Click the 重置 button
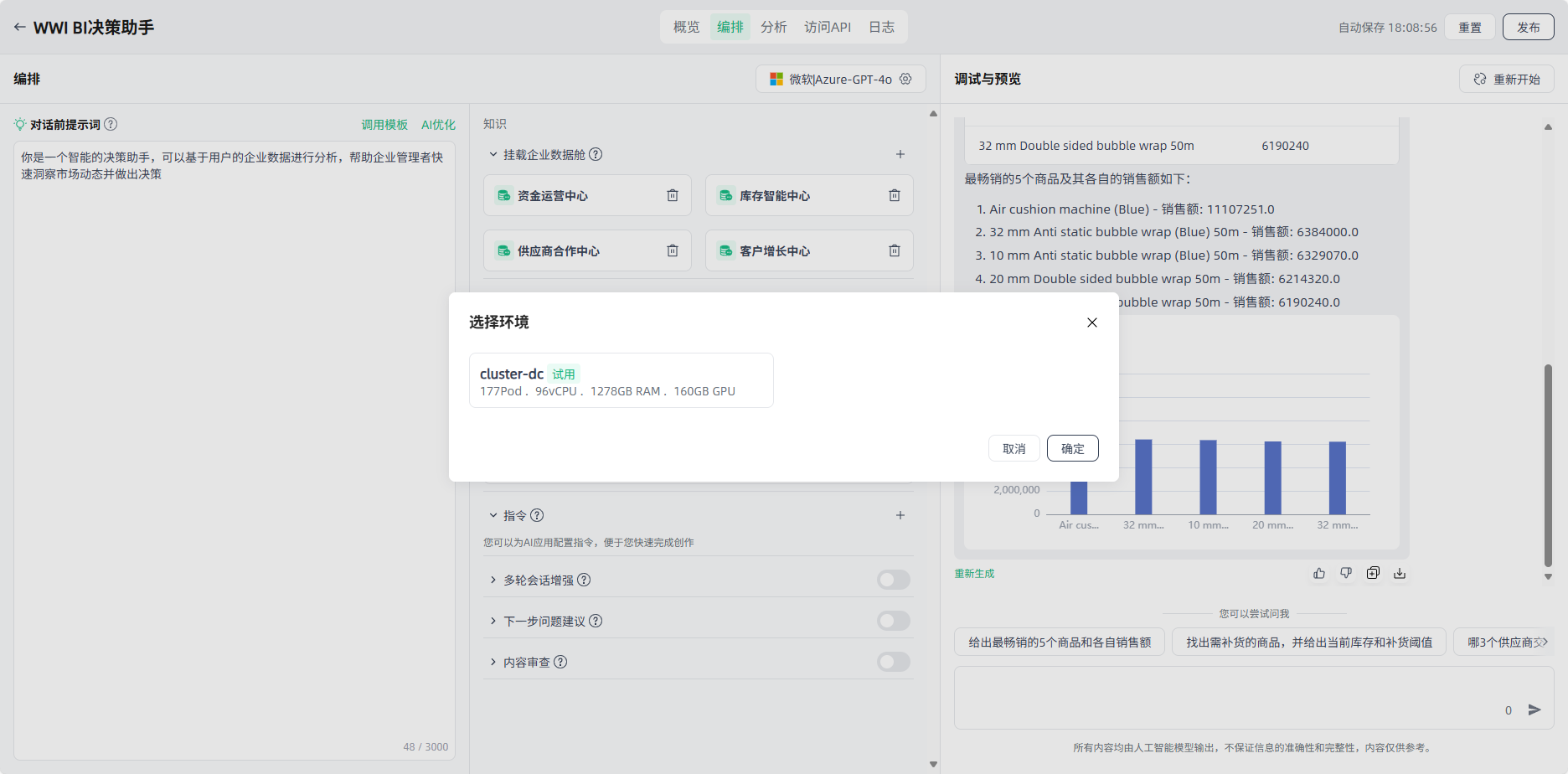Viewport: 1568px width, 774px height. click(1470, 27)
